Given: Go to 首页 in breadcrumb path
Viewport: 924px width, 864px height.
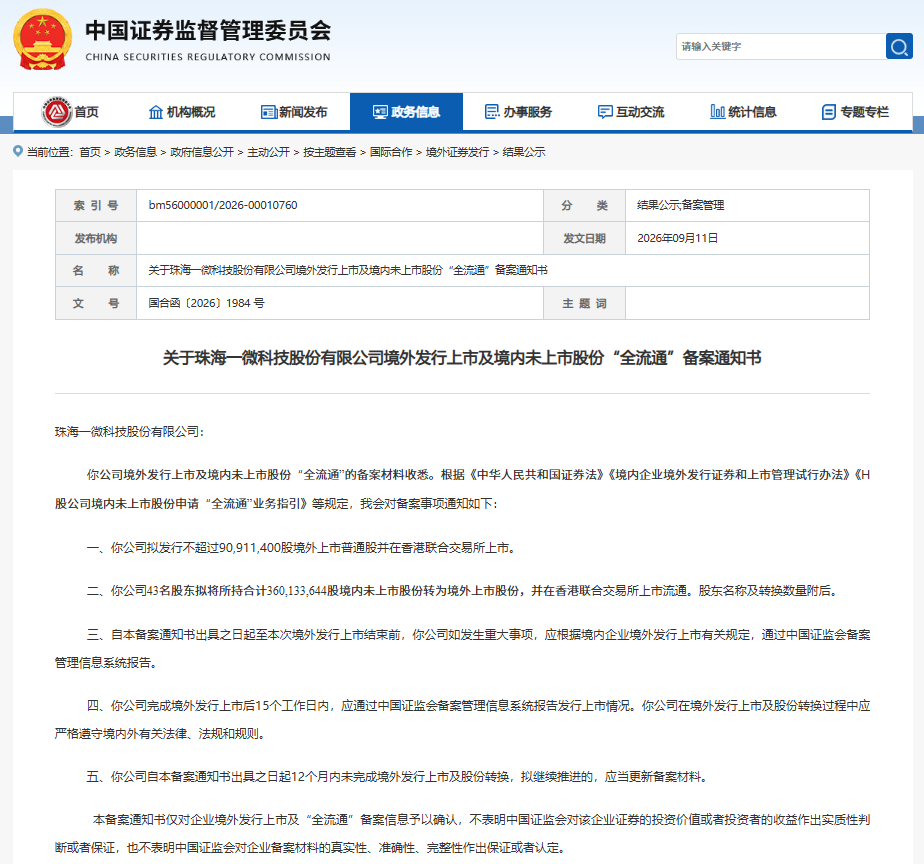Looking at the screenshot, I should (90, 152).
